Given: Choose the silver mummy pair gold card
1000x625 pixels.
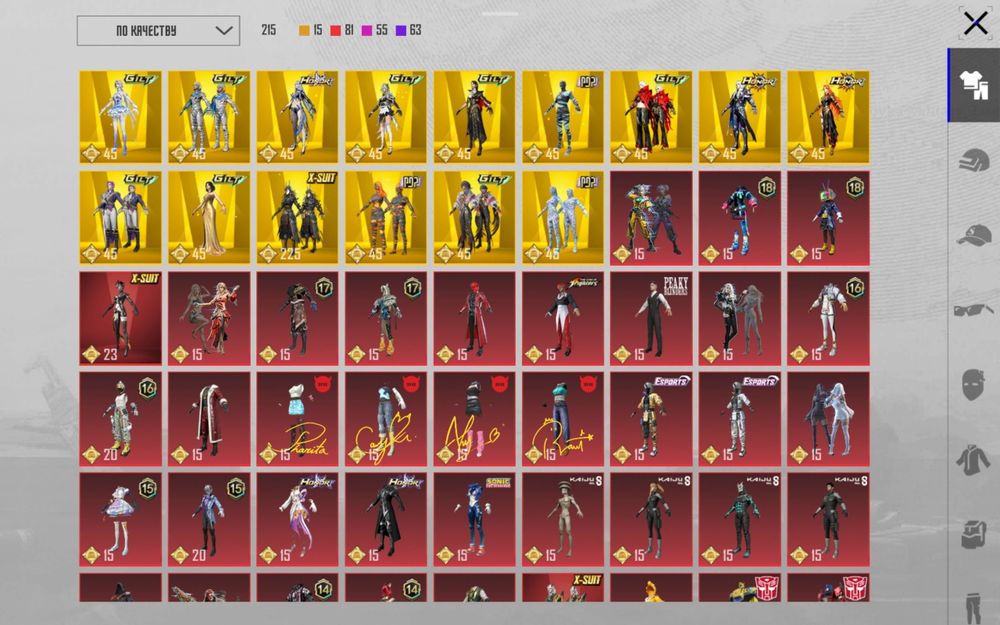Looking at the screenshot, I should [x=562, y=217].
